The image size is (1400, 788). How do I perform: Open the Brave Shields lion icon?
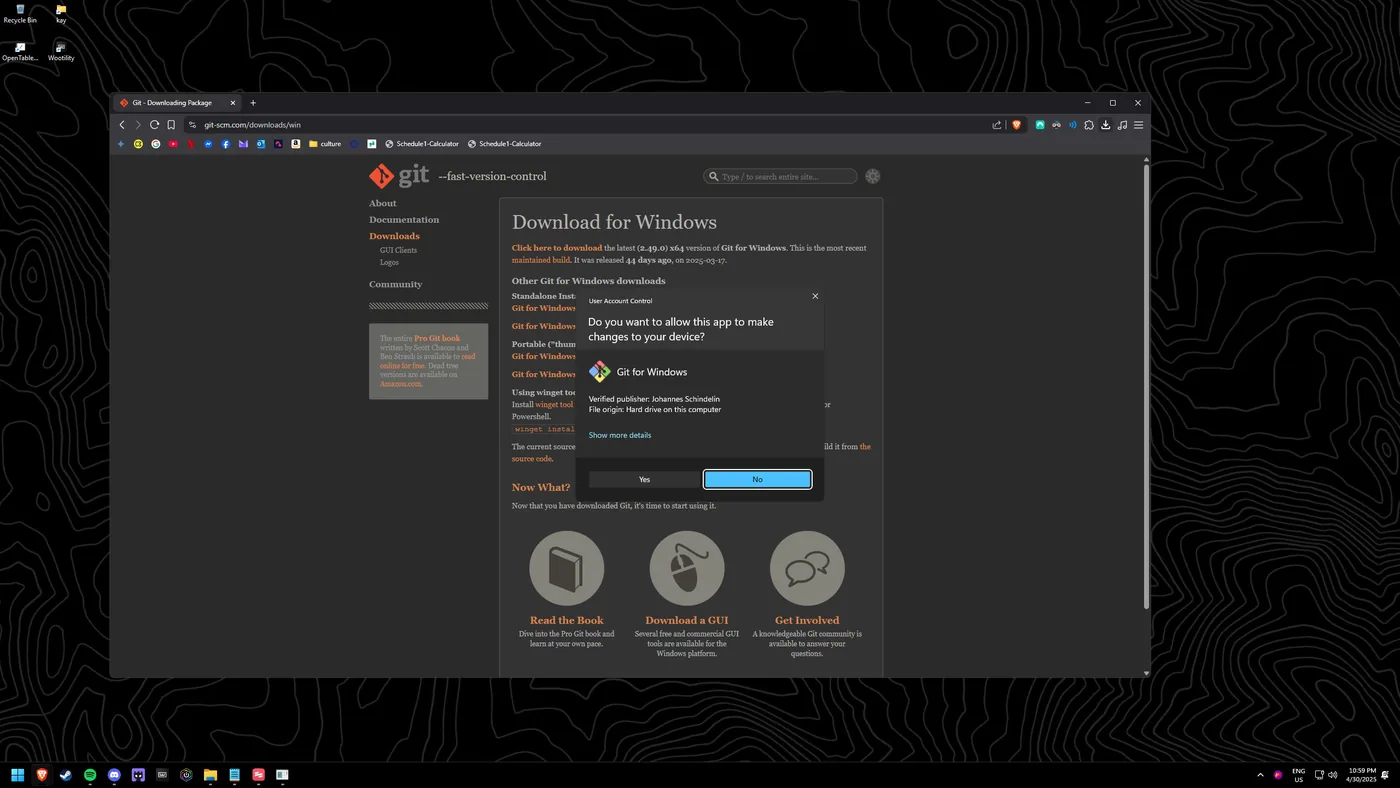click(x=1017, y=125)
